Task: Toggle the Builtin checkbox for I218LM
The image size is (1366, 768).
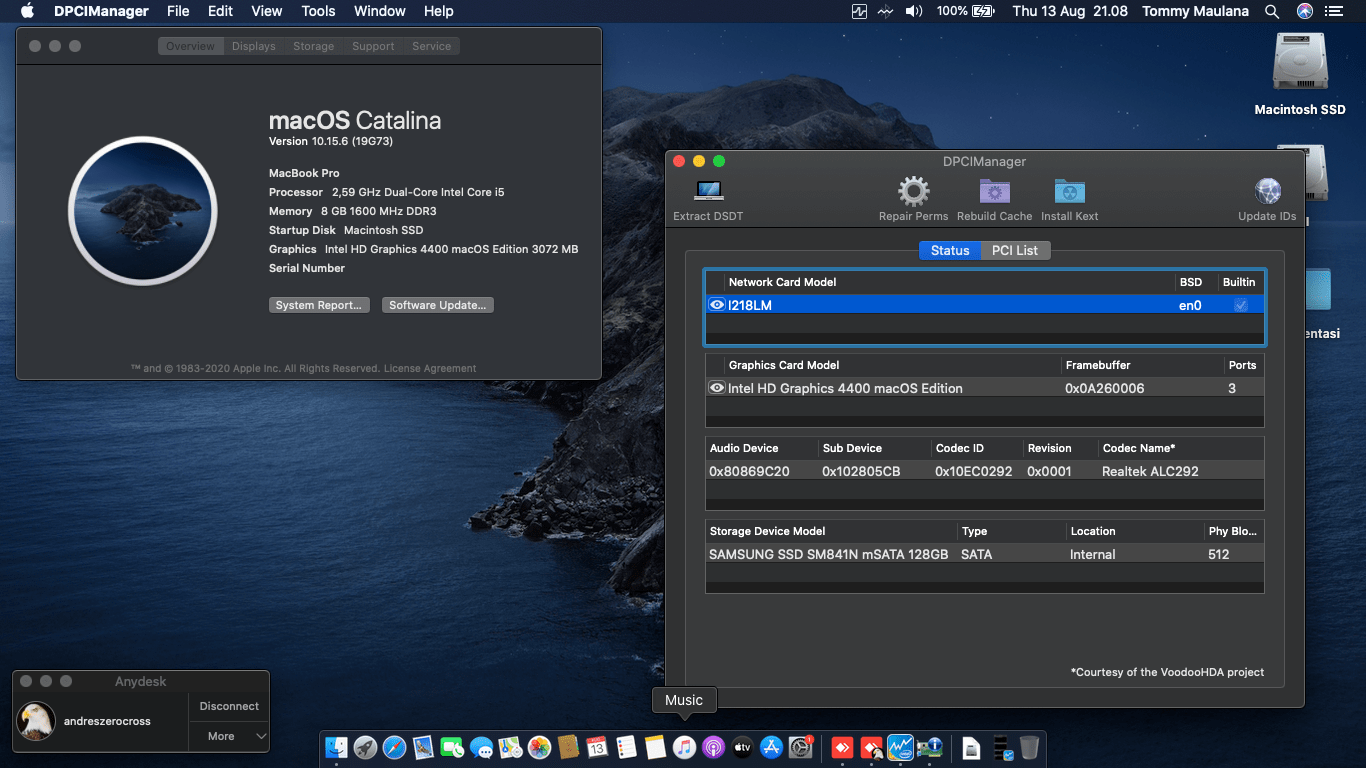Action: [1240, 305]
